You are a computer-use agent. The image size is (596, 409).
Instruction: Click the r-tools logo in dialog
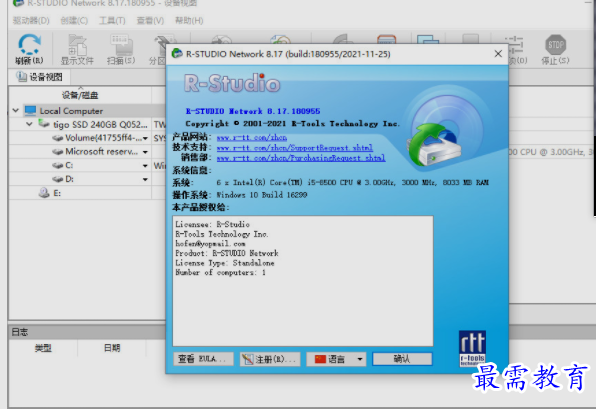point(472,348)
